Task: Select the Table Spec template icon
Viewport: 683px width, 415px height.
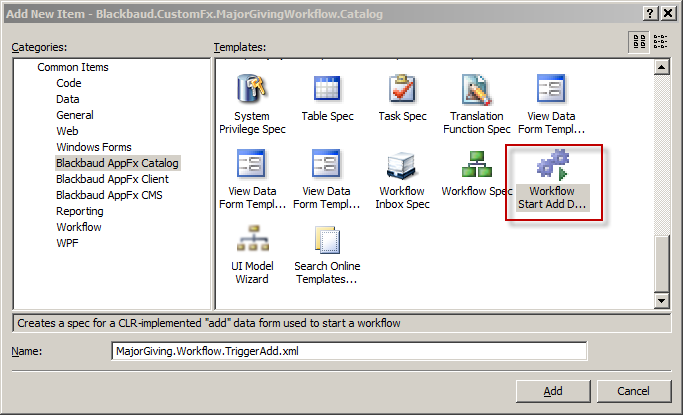Action: pyautogui.click(x=327, y=88)
